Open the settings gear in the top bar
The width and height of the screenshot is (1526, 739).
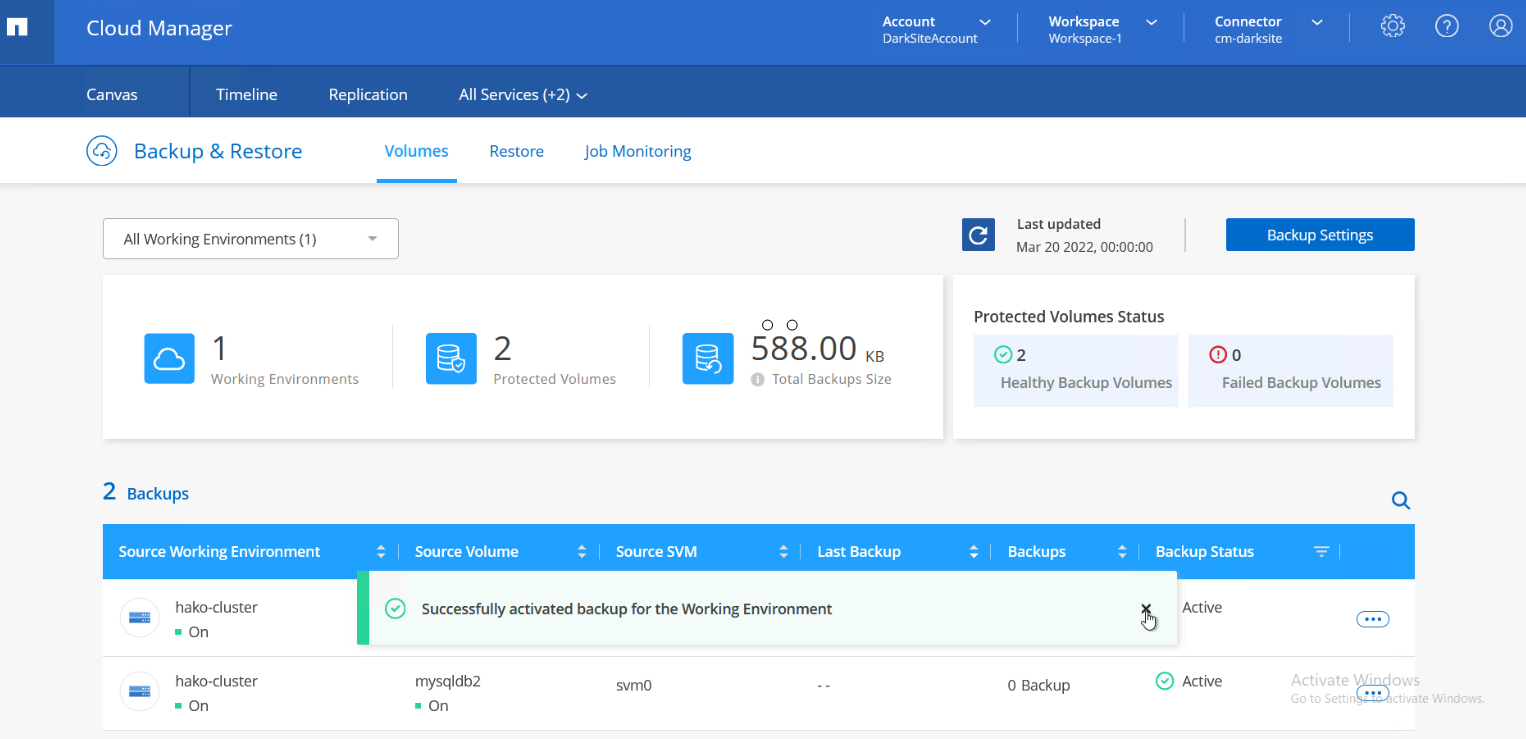(x=1392, y=26)
